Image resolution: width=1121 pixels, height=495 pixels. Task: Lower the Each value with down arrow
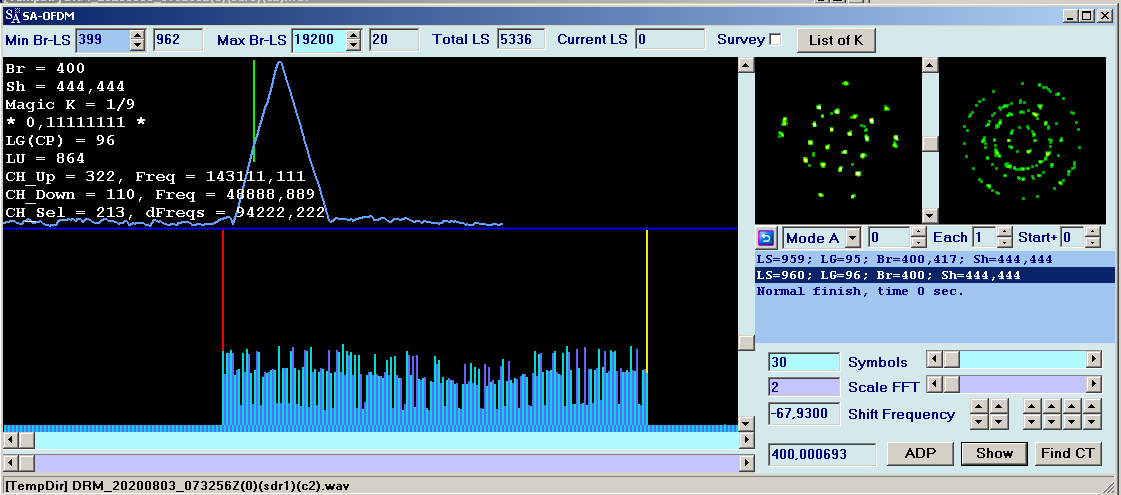[x=1004, y=242]
